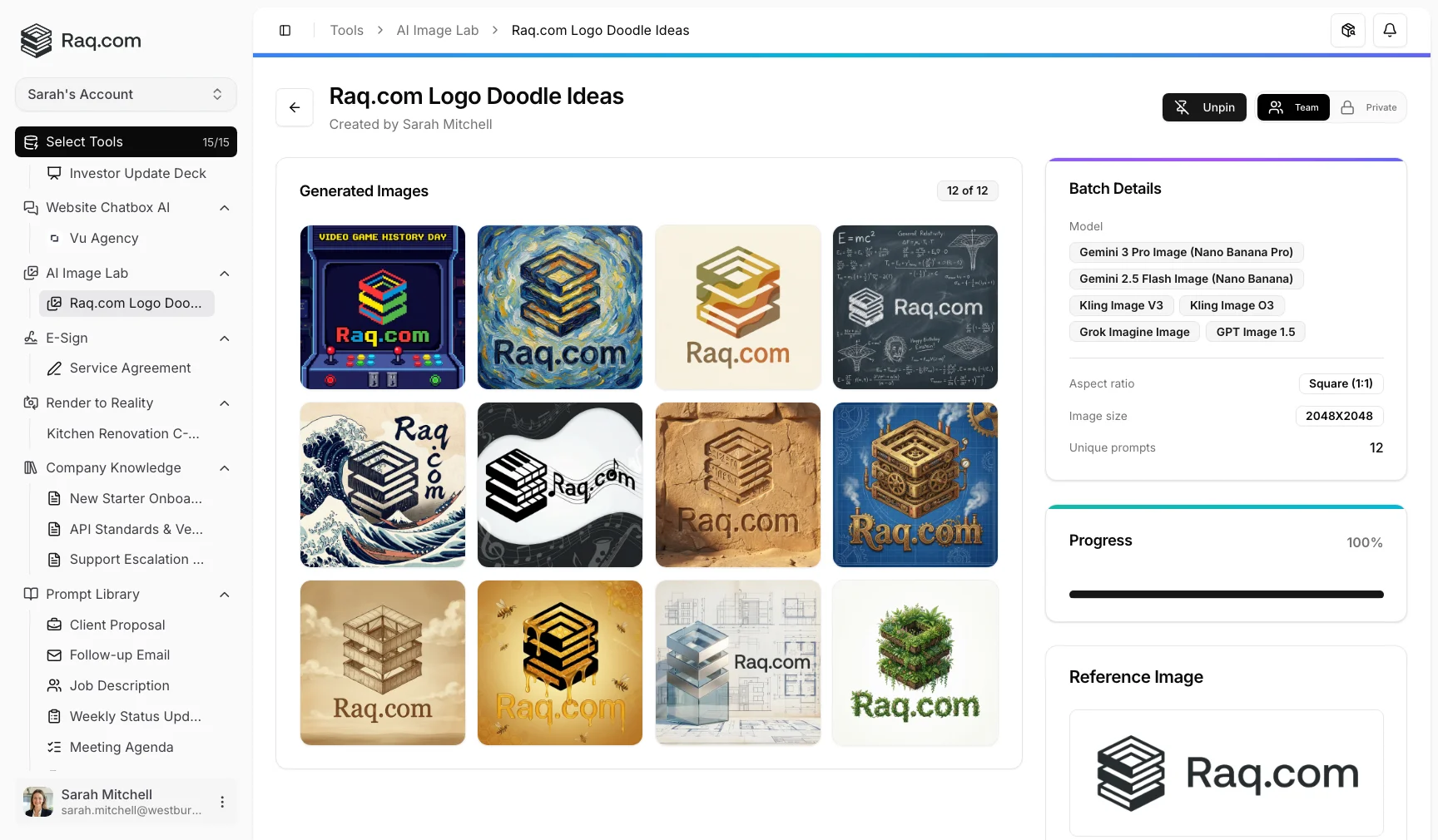Click the Progress bar at 100%

coord(1224,595)
